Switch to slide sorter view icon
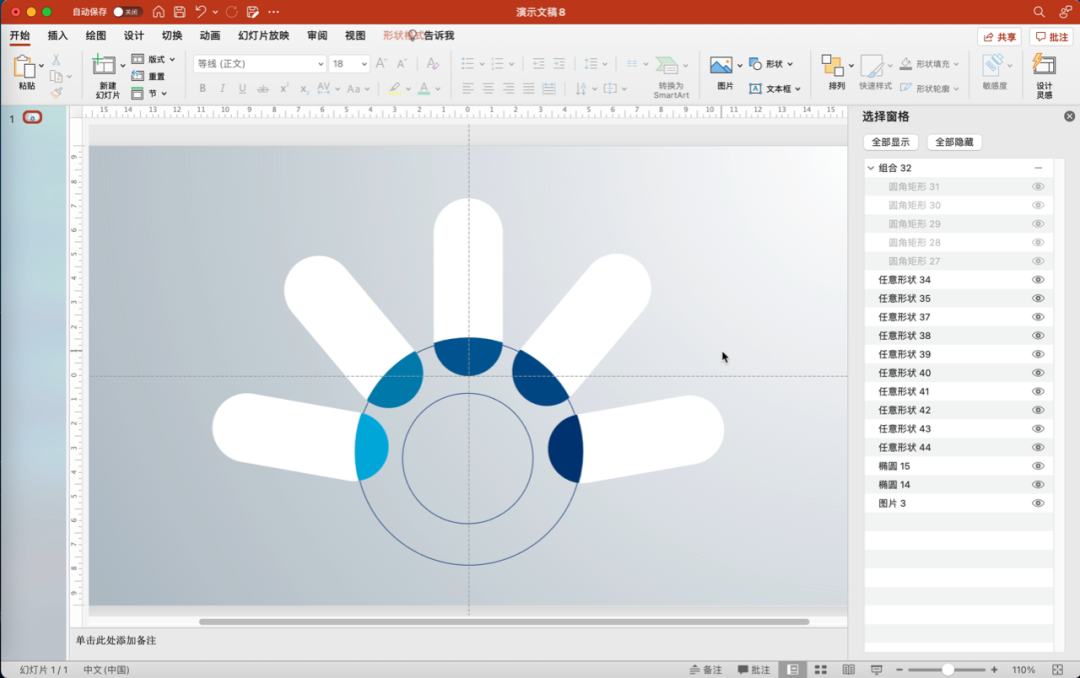1080x678 pixels. (x=820, y=669)
